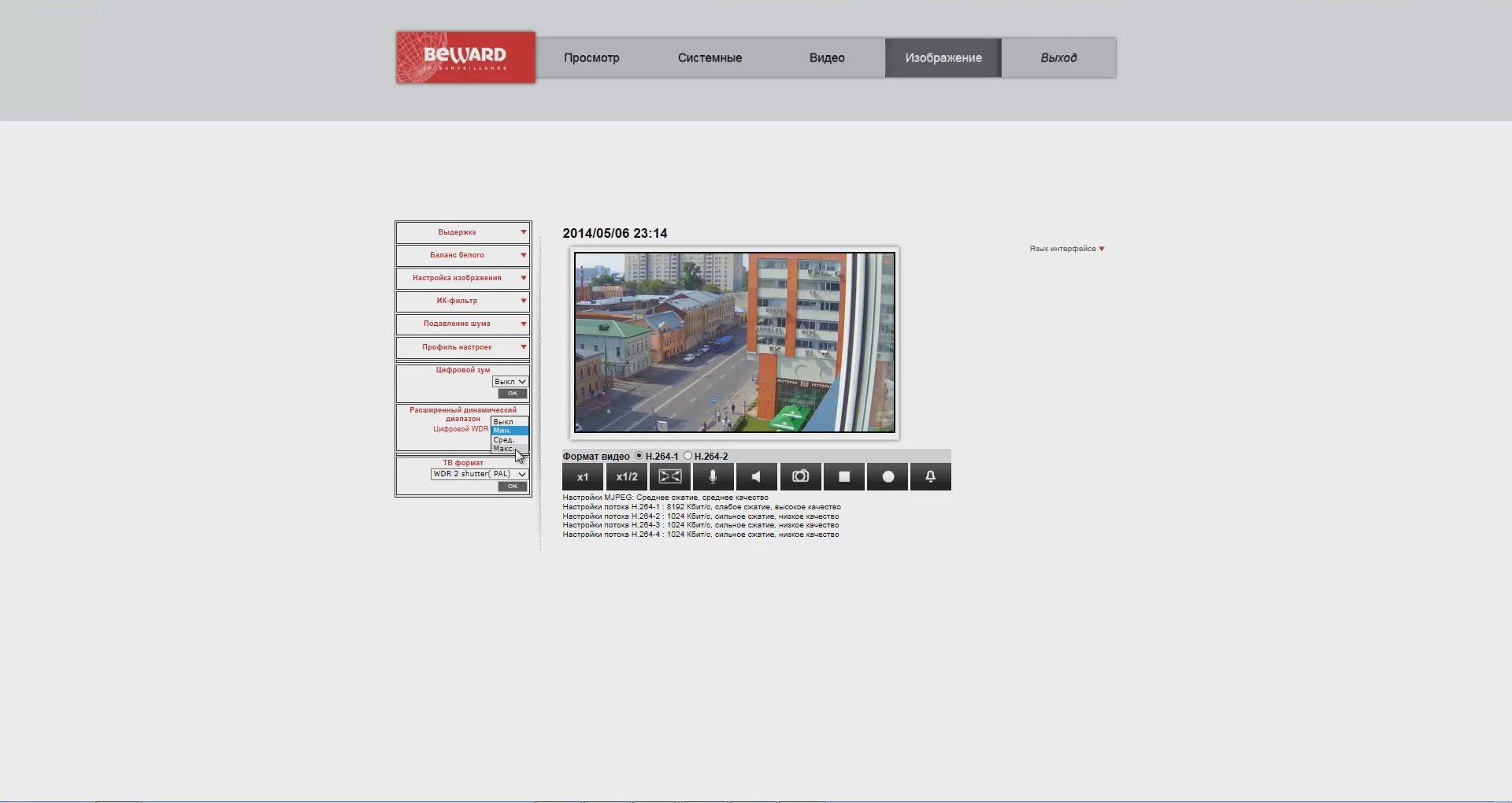Click OK under ТВ формат
Image resolution: width=1512 pixels, height=803 pixels.
click(512, 487)
